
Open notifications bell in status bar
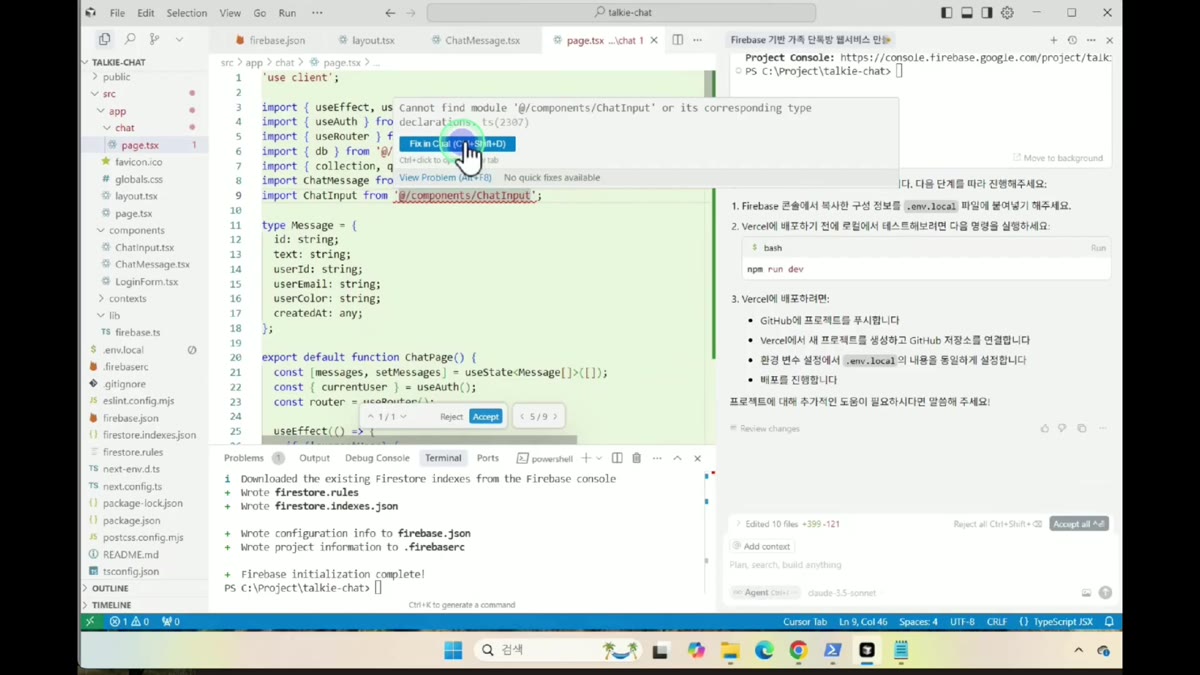pos(1109,621)
